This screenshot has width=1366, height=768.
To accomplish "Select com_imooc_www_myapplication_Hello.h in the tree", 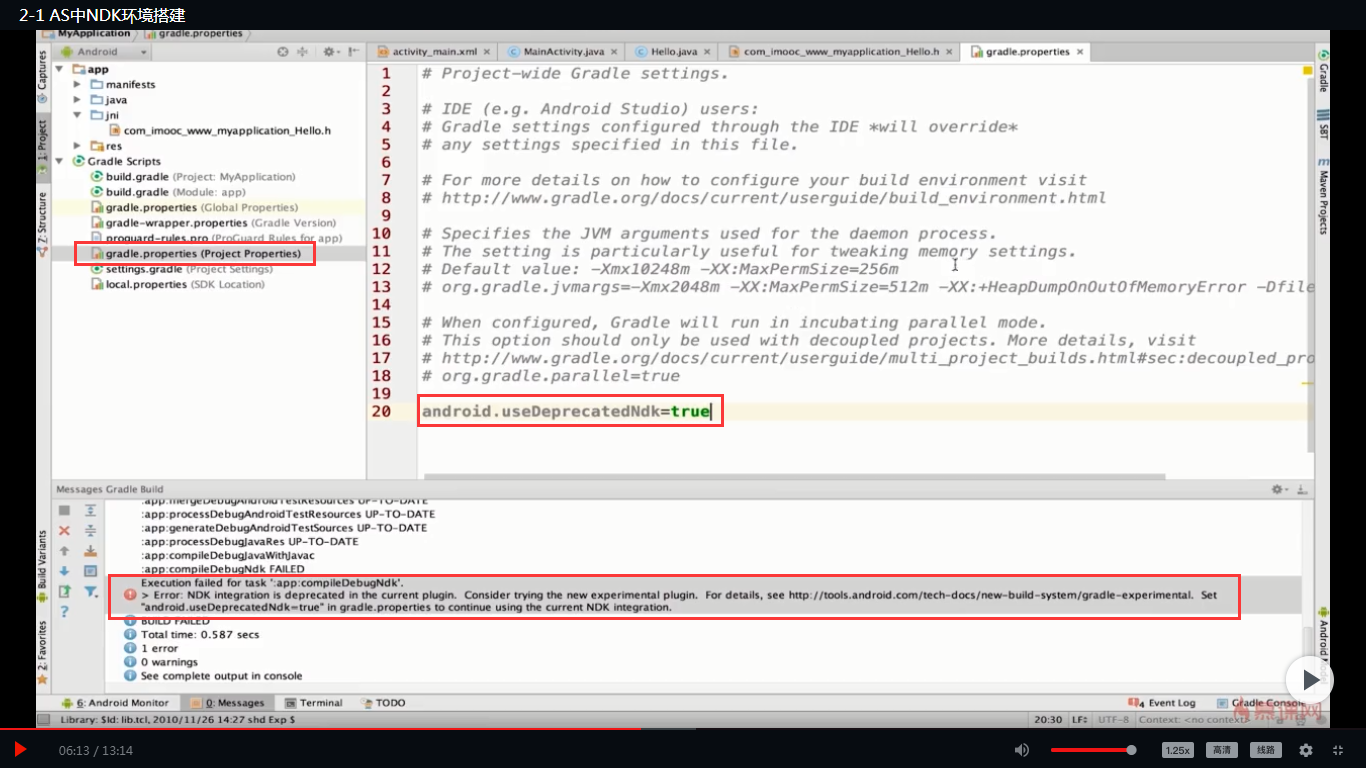I will coord(219,131).
